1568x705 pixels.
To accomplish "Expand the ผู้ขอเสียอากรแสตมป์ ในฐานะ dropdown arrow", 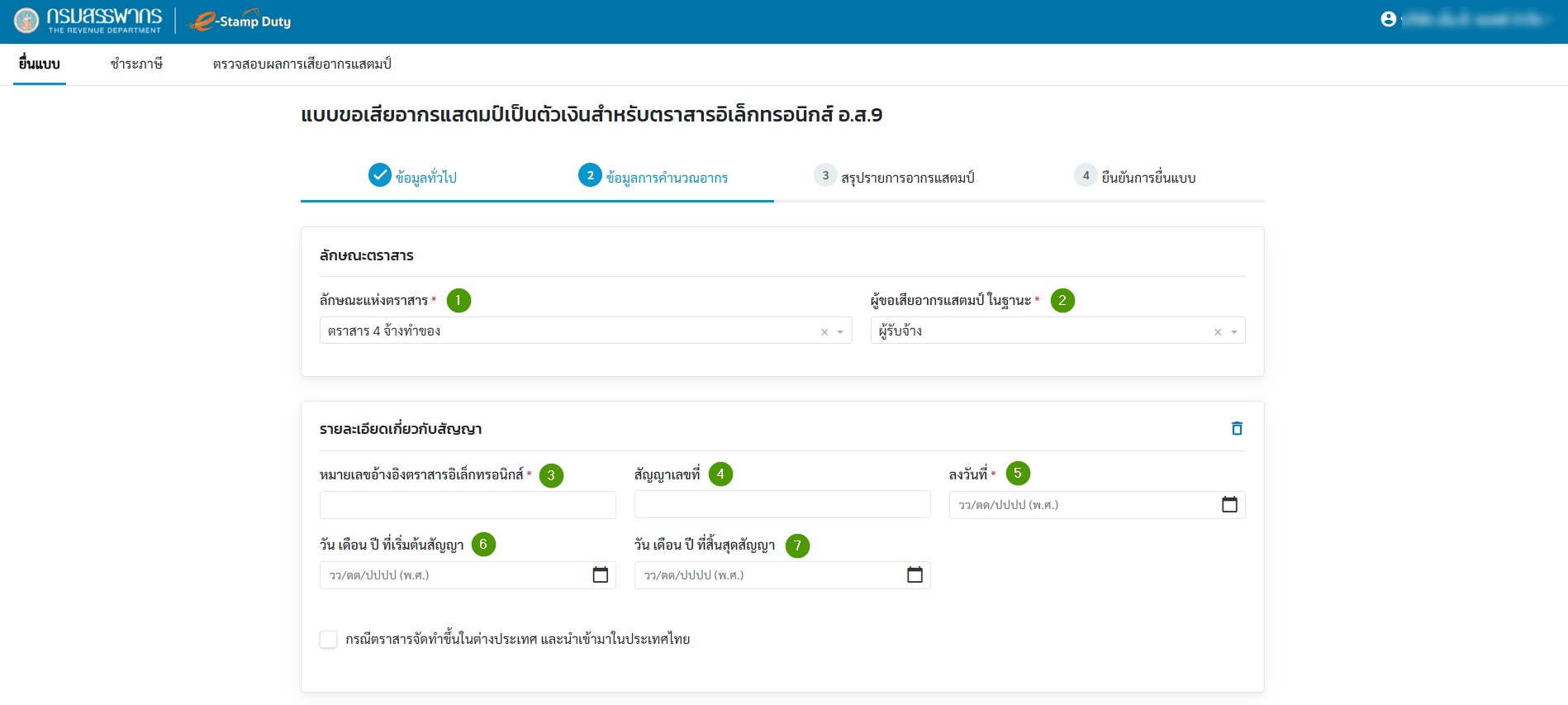I will click(1234, 332).
